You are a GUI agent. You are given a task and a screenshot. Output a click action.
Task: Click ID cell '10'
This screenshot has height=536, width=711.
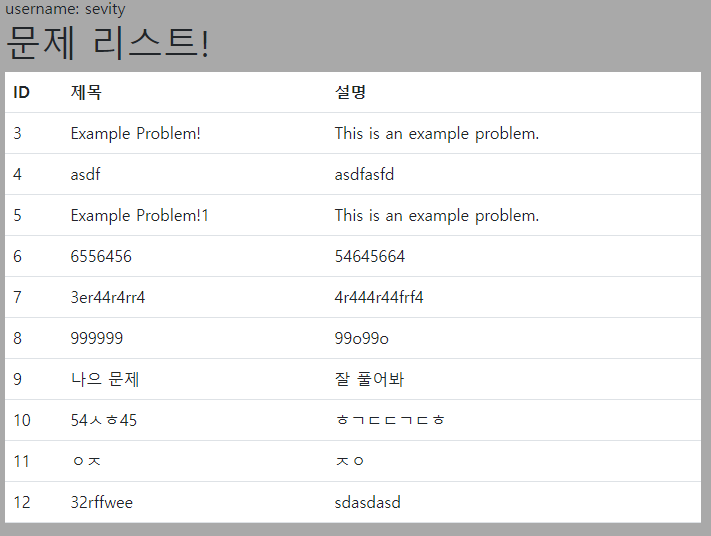[22, 420]
